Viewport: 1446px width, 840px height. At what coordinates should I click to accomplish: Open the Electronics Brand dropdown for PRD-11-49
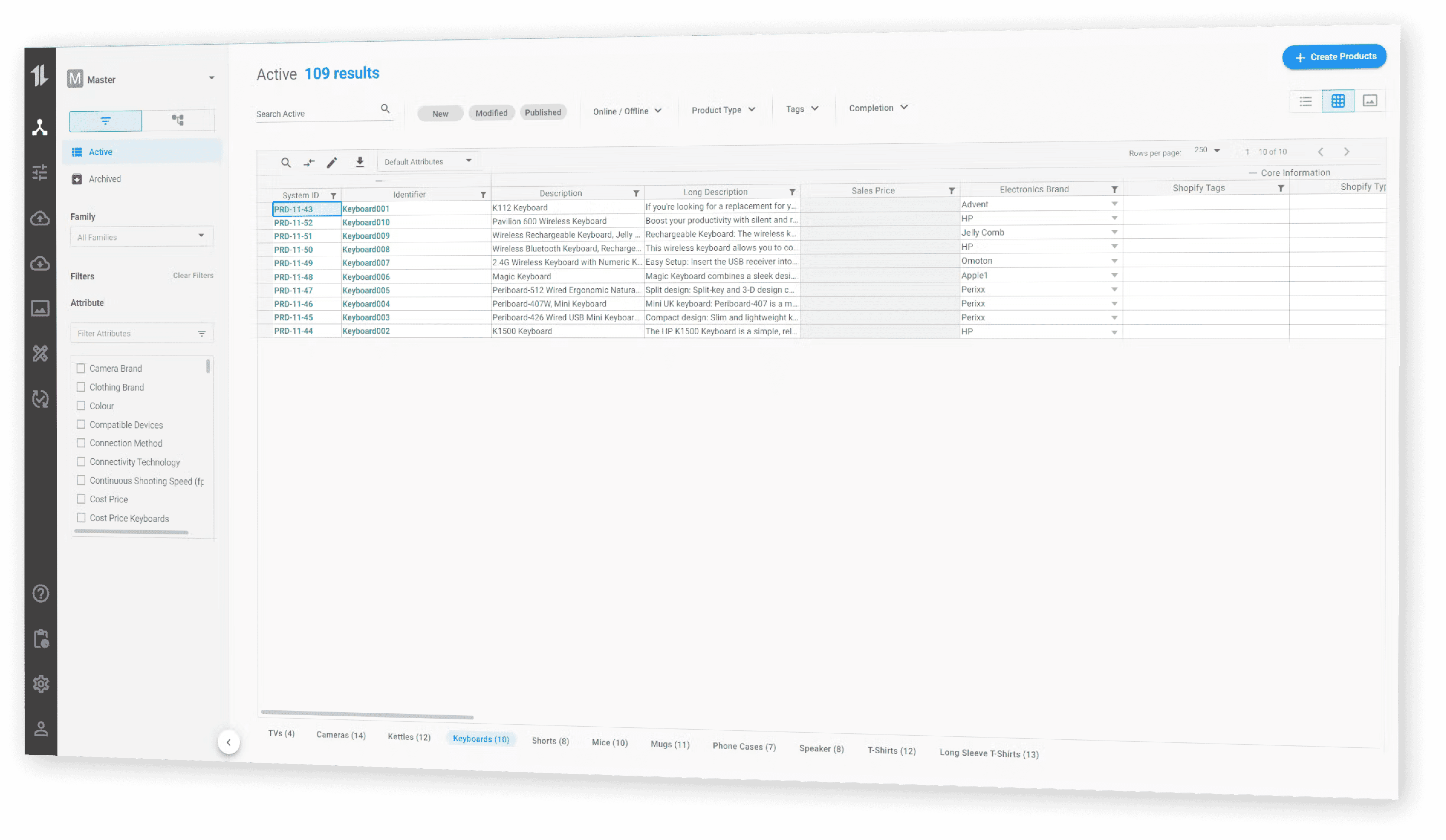pyautogui.click(x=1114, y=260)
